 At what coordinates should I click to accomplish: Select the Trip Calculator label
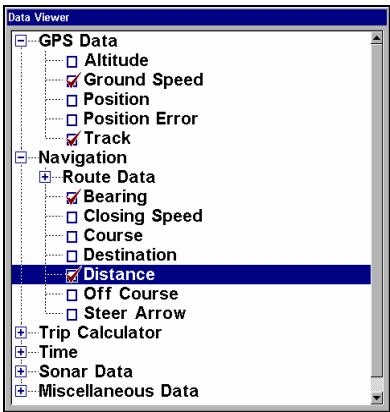[100, 333]
